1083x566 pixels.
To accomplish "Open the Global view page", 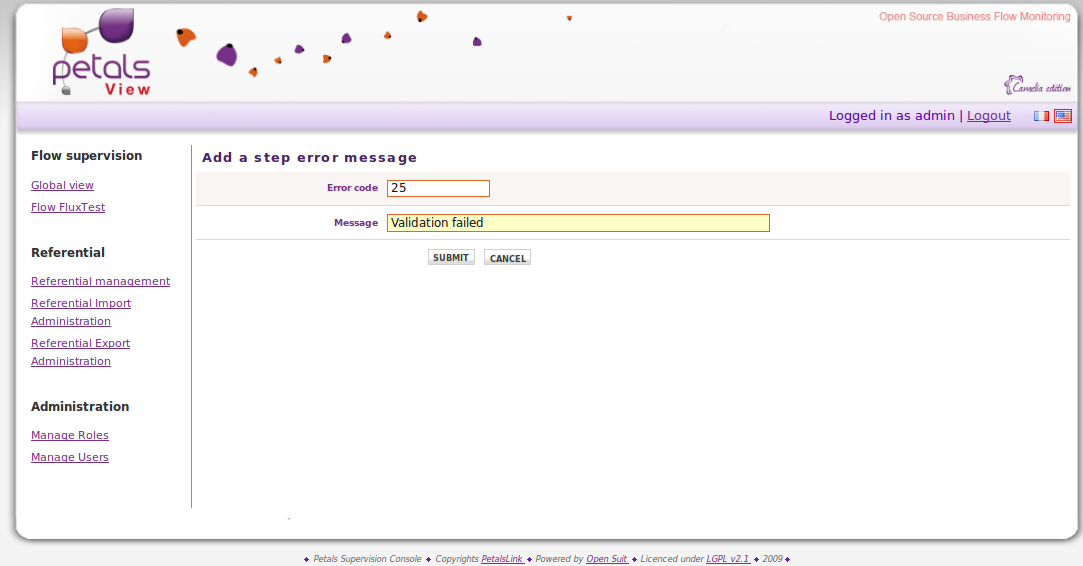I will 62,185.
